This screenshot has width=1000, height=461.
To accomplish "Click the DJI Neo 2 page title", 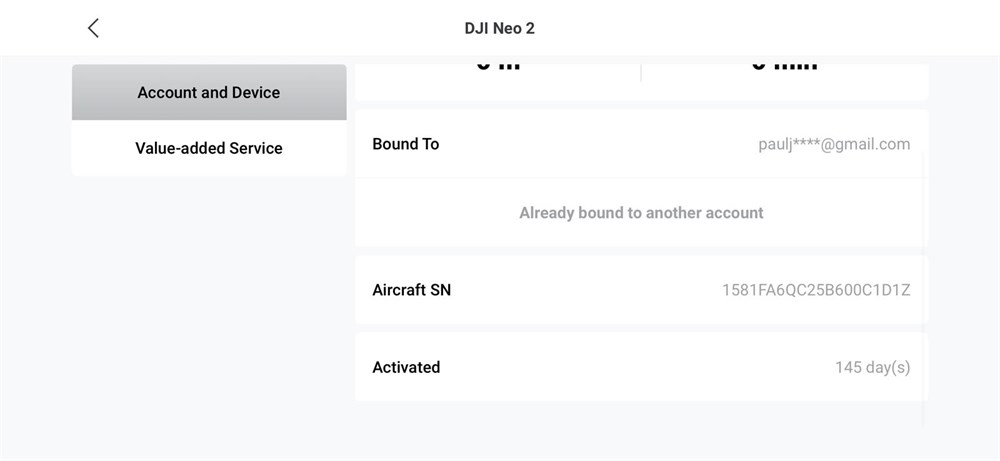I will (499, 28).
